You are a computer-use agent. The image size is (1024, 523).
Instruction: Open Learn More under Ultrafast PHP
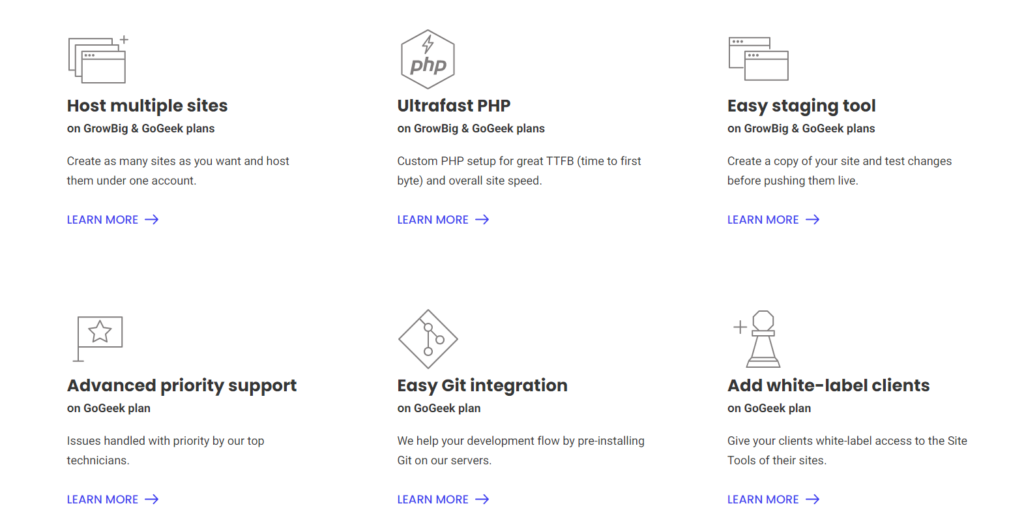click(433, 220)
